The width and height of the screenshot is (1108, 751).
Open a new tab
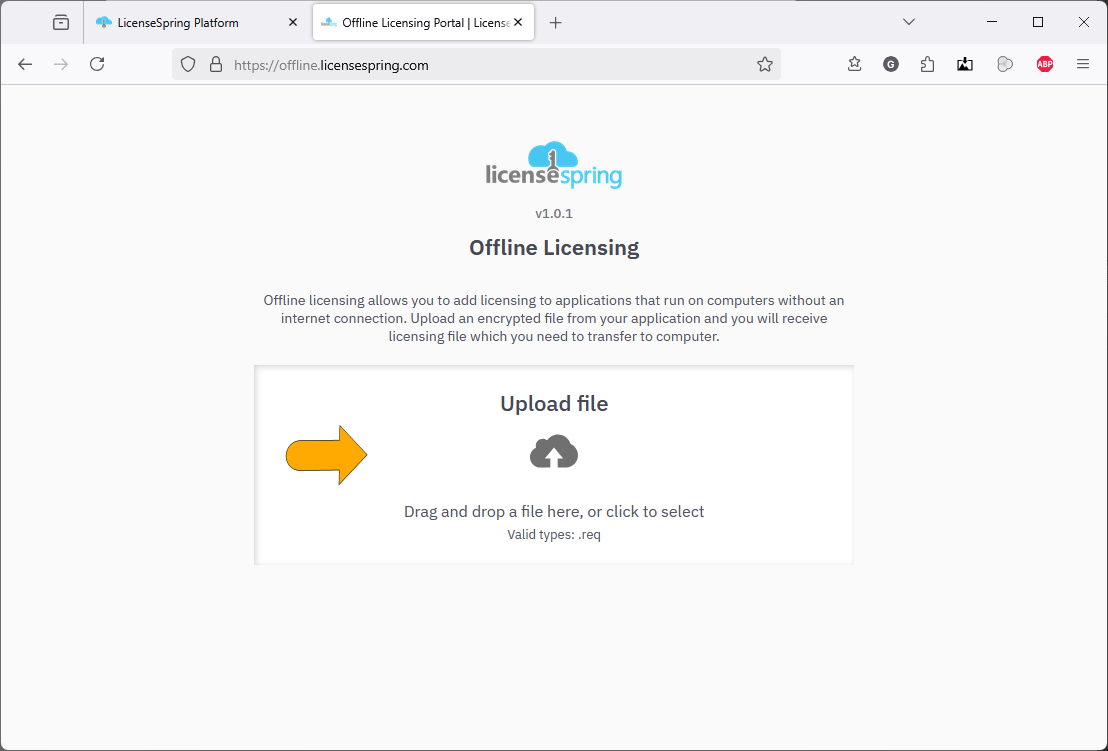pyautogui.click(x=555, y=23)
